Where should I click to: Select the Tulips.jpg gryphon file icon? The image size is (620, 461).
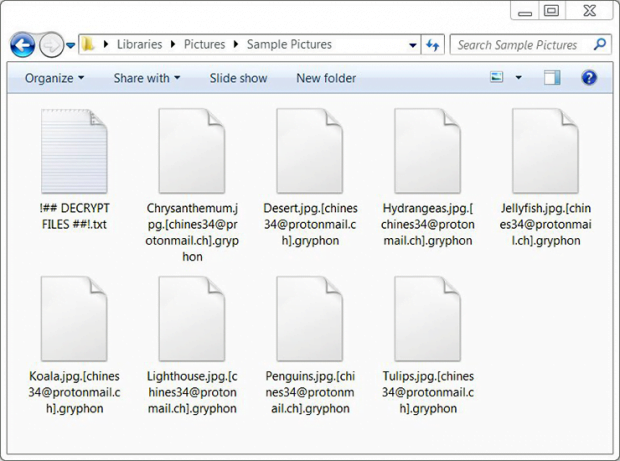coord(428,319)
